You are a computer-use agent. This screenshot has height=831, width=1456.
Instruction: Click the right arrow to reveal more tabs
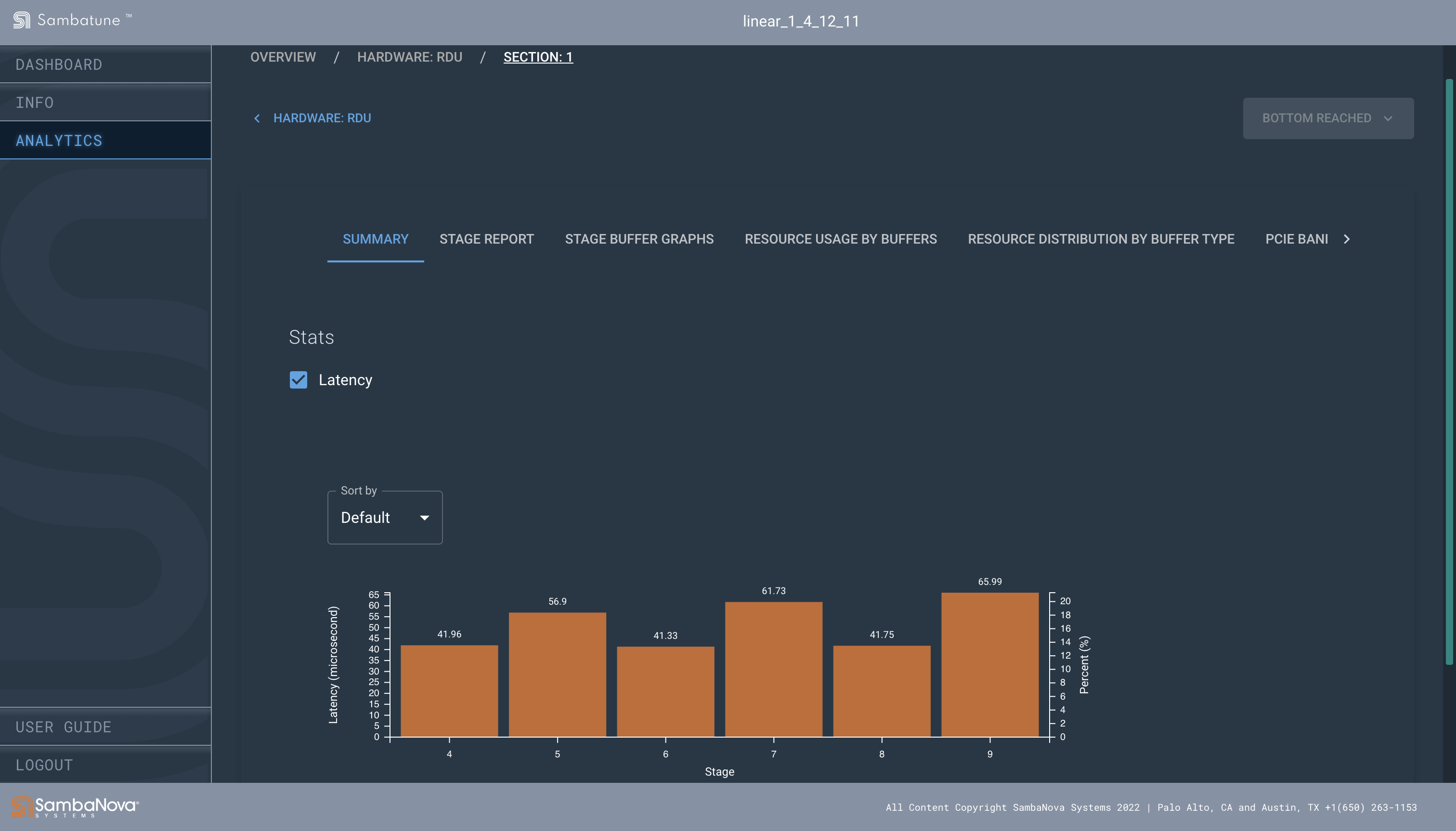point(1346,239)
